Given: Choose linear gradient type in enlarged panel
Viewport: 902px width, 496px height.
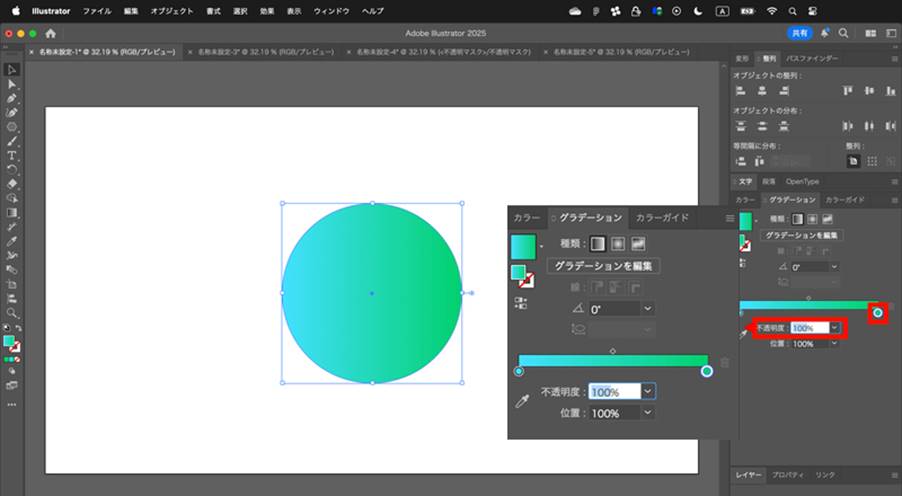Looking at the screenshot, I should point(598,244).
